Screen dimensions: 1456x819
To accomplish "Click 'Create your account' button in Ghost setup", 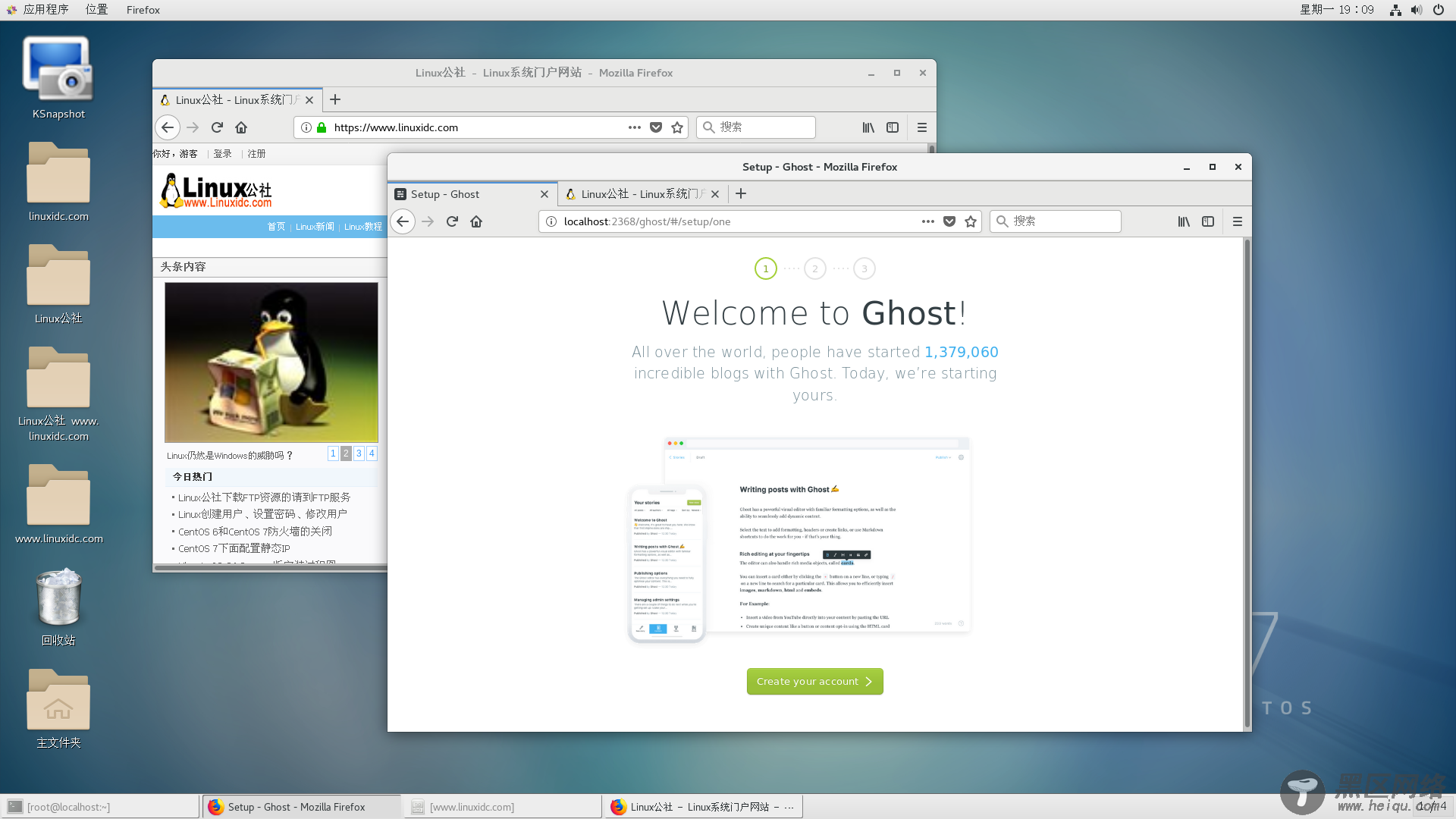I will click(815, 681).
